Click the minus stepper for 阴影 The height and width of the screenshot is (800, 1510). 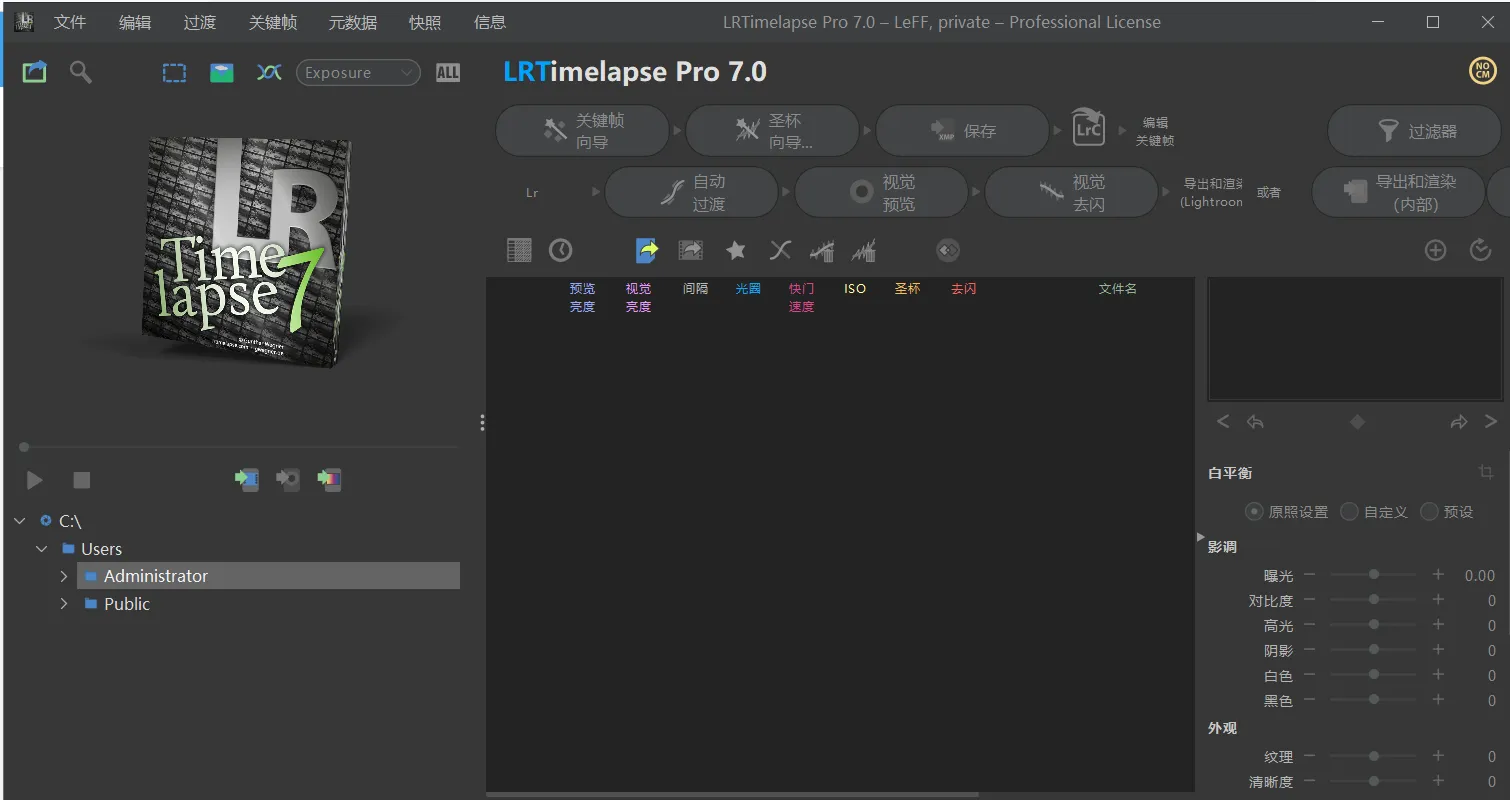coord(1309,650)
